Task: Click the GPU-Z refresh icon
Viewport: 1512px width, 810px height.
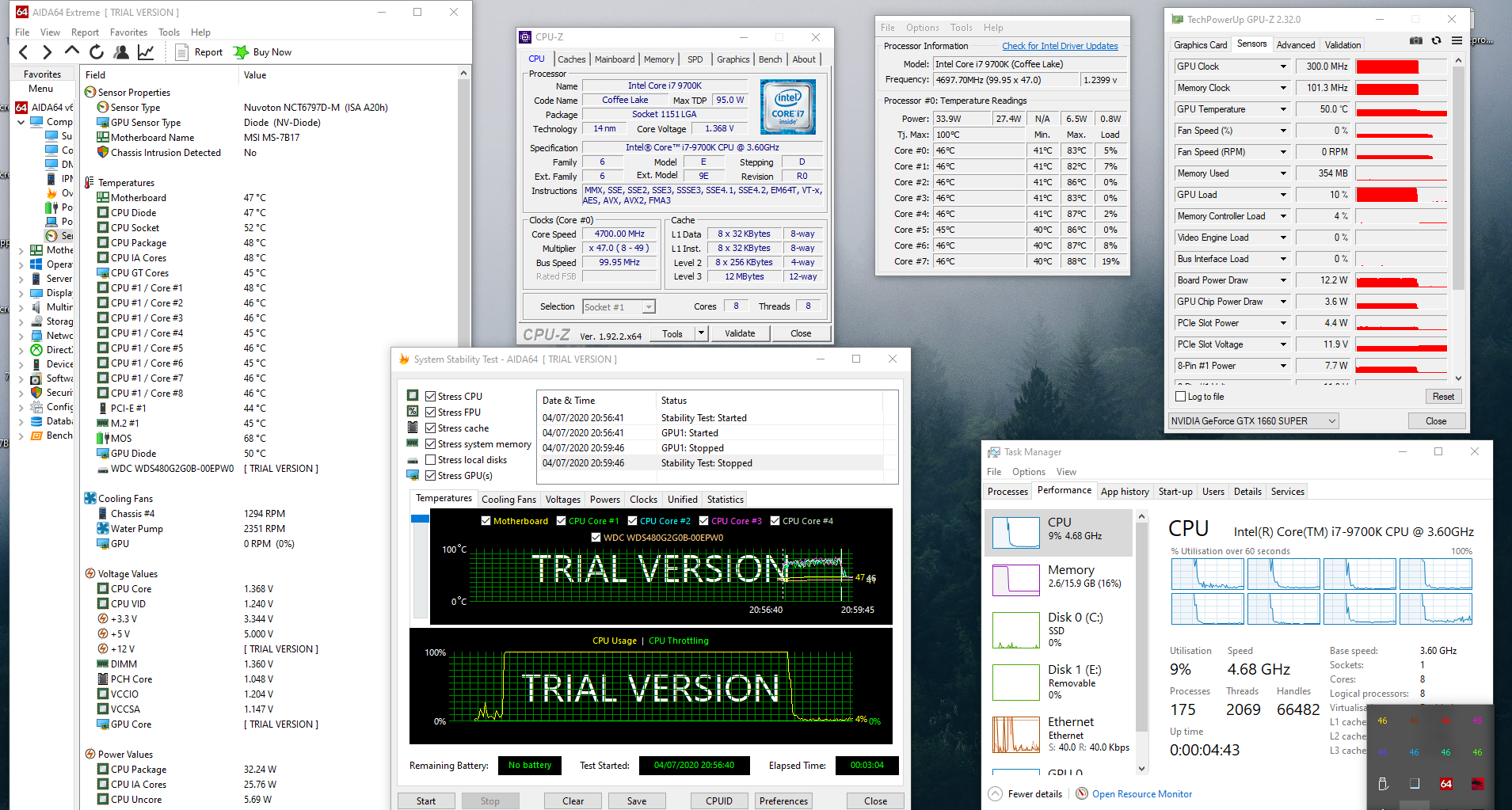Action: pyautogui.click(x=1436, y=40)
